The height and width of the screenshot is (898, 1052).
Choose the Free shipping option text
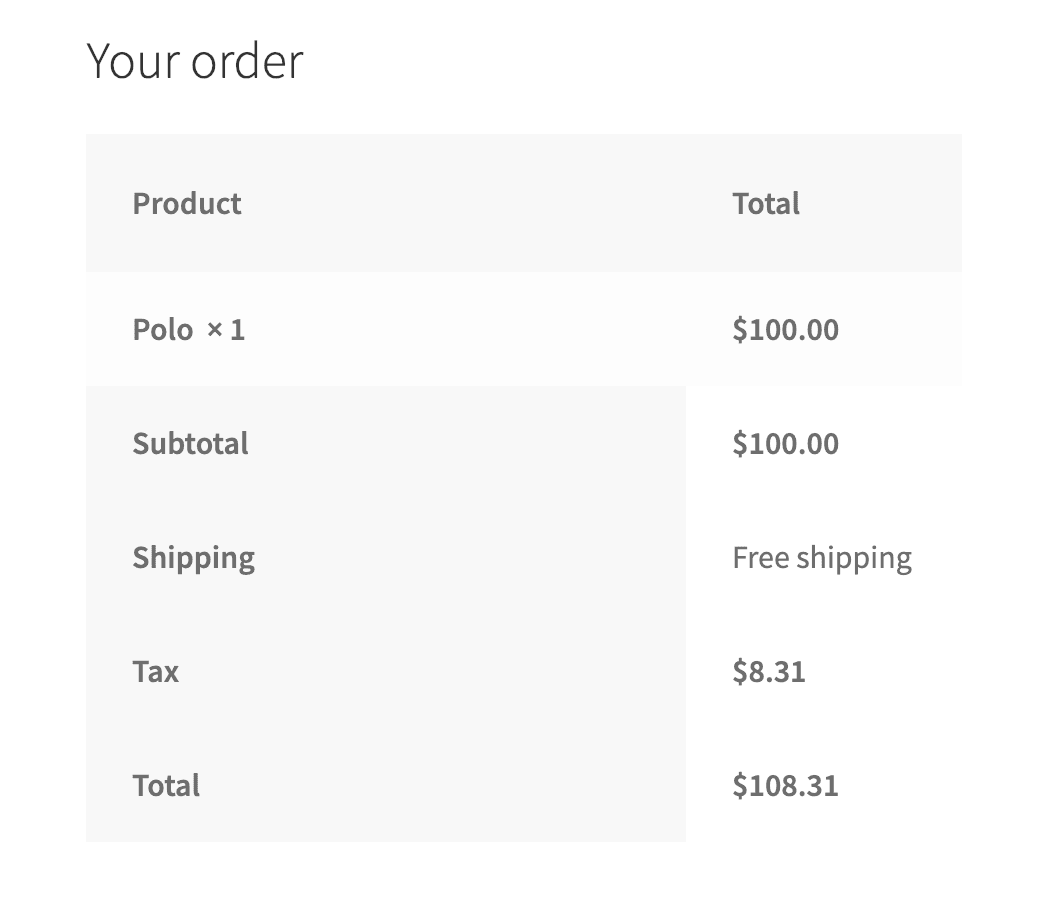click(x=822, y=558)
